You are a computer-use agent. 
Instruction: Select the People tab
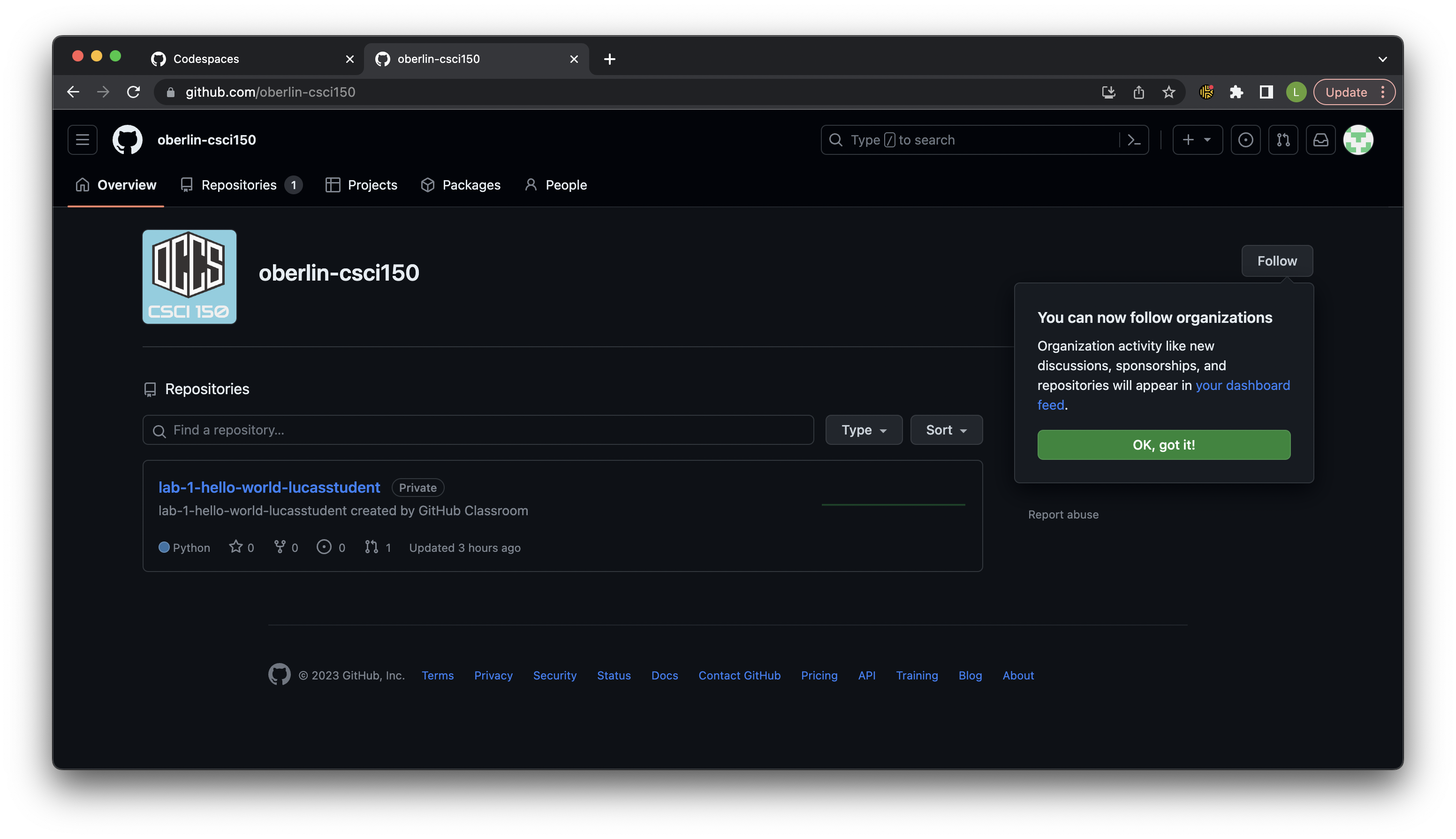tap(555, 185)
